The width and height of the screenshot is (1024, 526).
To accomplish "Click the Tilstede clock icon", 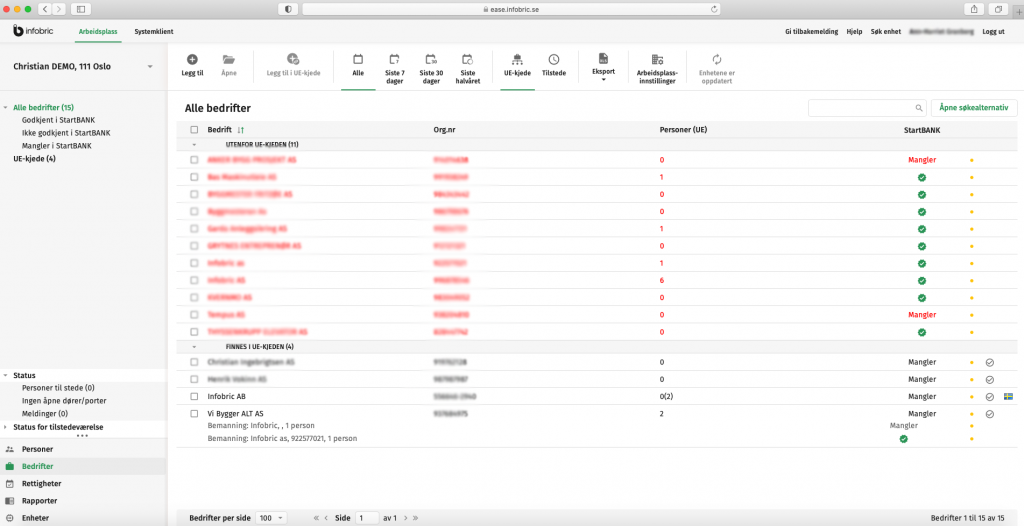I will (x=554, y=59).
